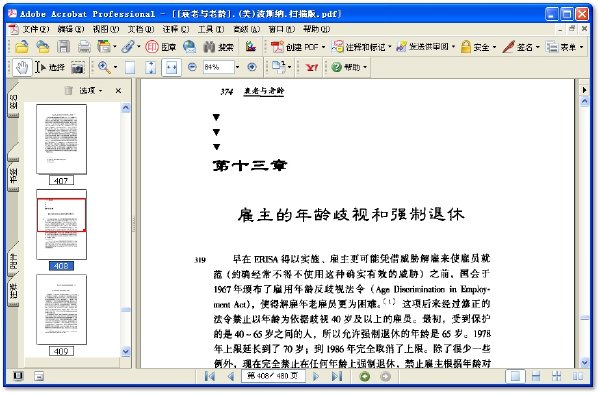The image size is (600, 394).
Task: Click the How To pane arrow
Action: pos(584,90)
